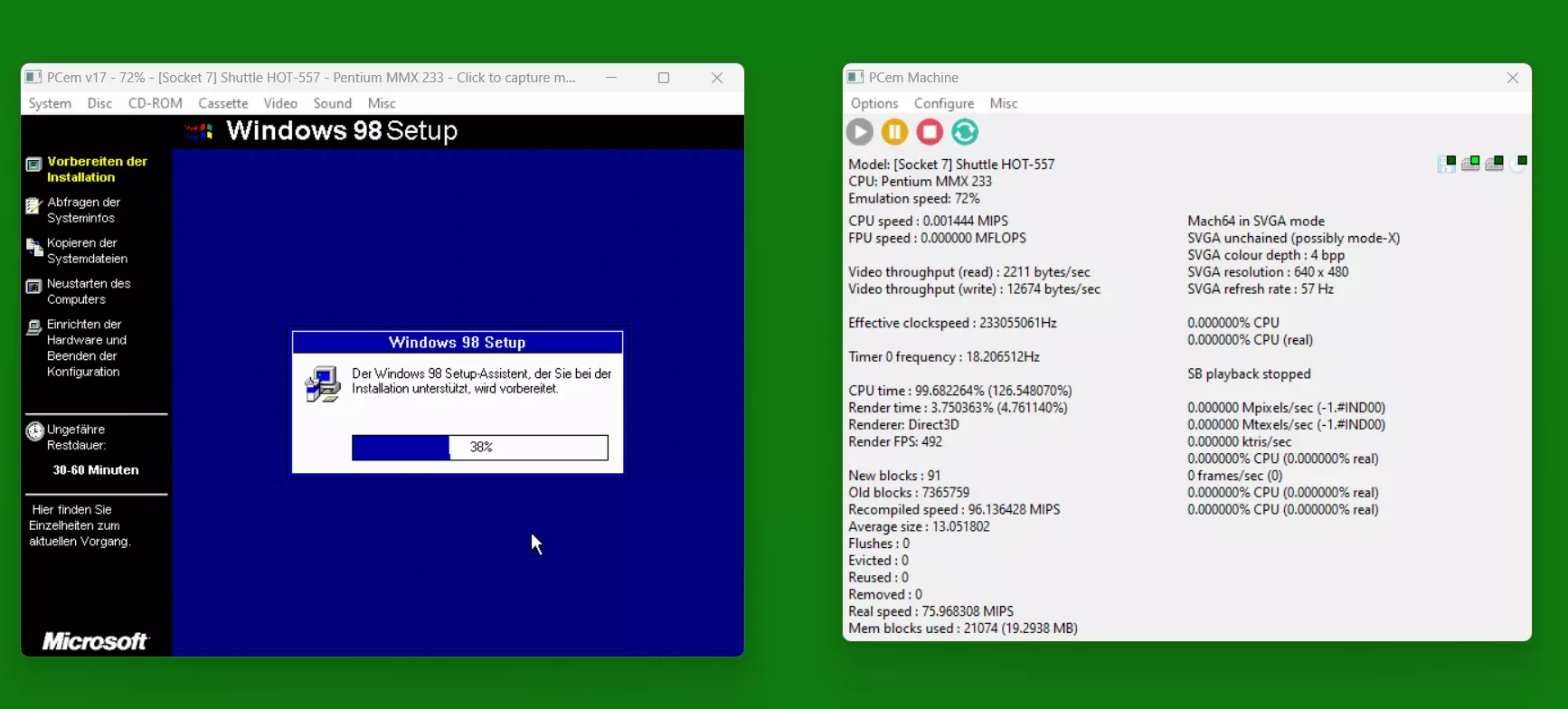The image size is (1568, 709).
Task: Click the 'Timer 0 frequency' line
Action: [944, 357]
